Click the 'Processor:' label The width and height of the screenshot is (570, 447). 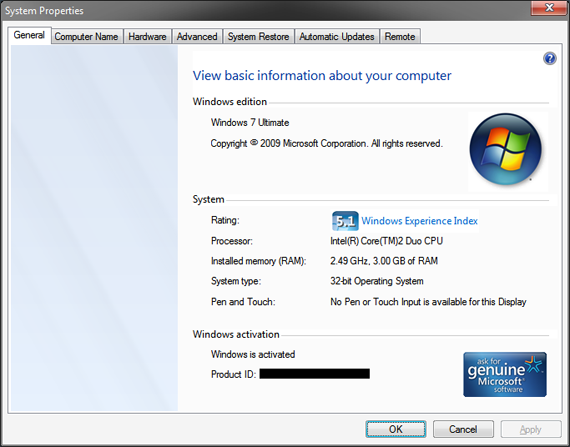point(232,241)
